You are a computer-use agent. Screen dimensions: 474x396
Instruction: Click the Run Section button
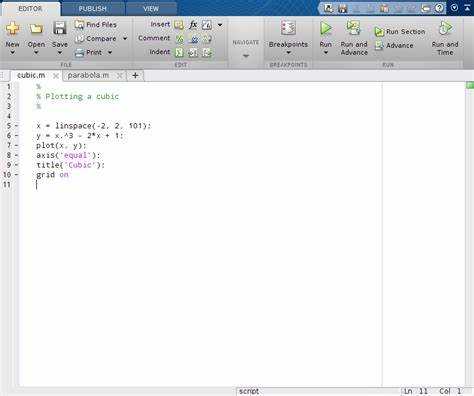400,32
